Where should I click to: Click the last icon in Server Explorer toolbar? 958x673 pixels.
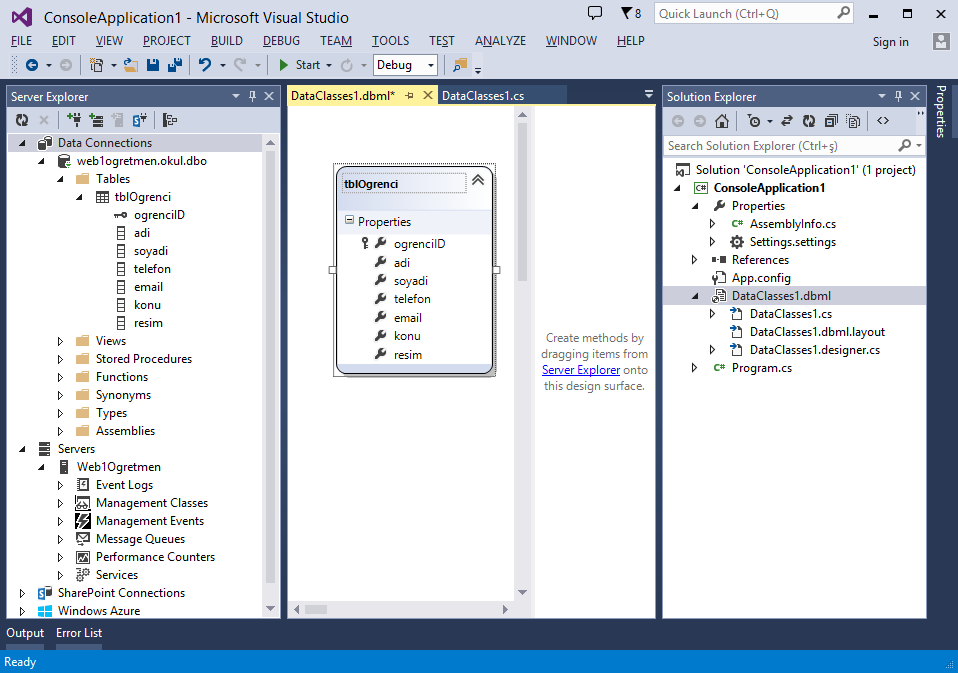[x=170, y=120]
